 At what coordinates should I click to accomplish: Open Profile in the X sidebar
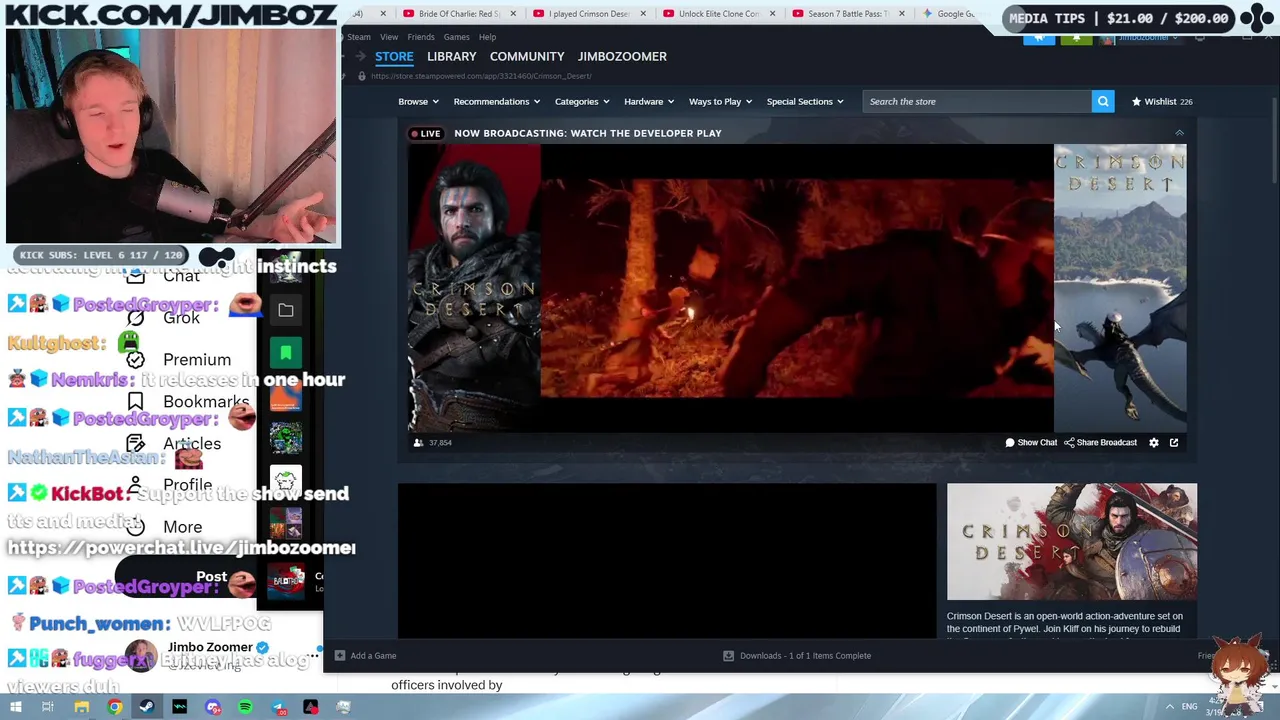169,485
